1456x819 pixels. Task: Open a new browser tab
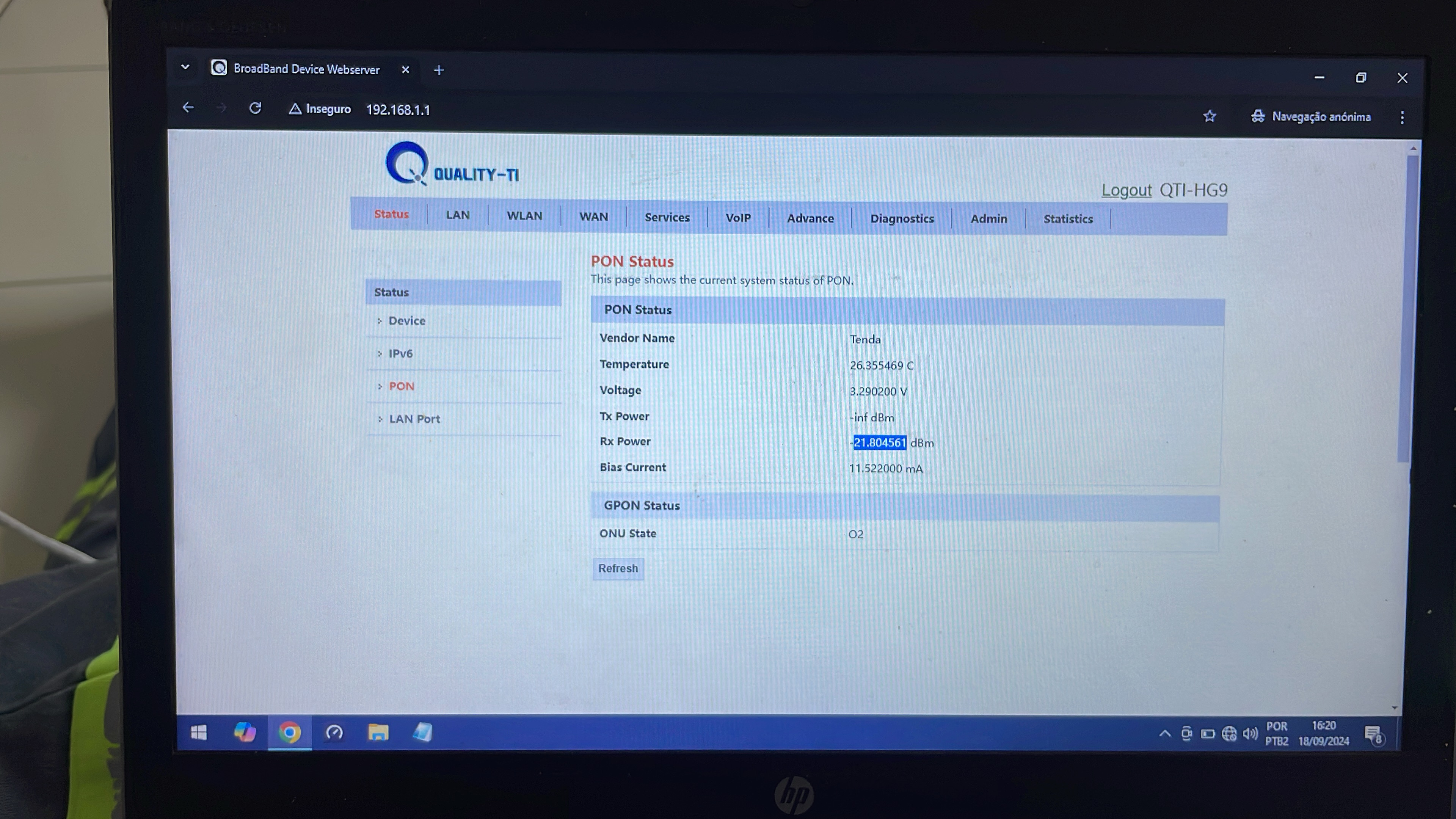click(439, 70)
